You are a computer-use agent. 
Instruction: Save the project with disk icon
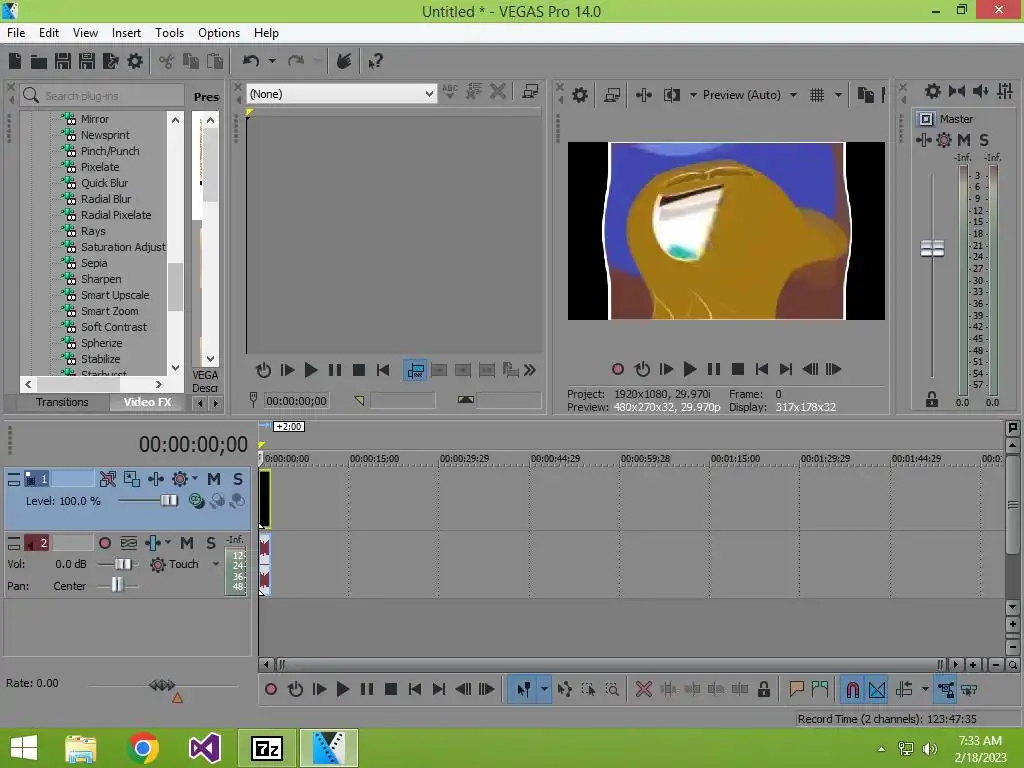click(x=63, y=61)
